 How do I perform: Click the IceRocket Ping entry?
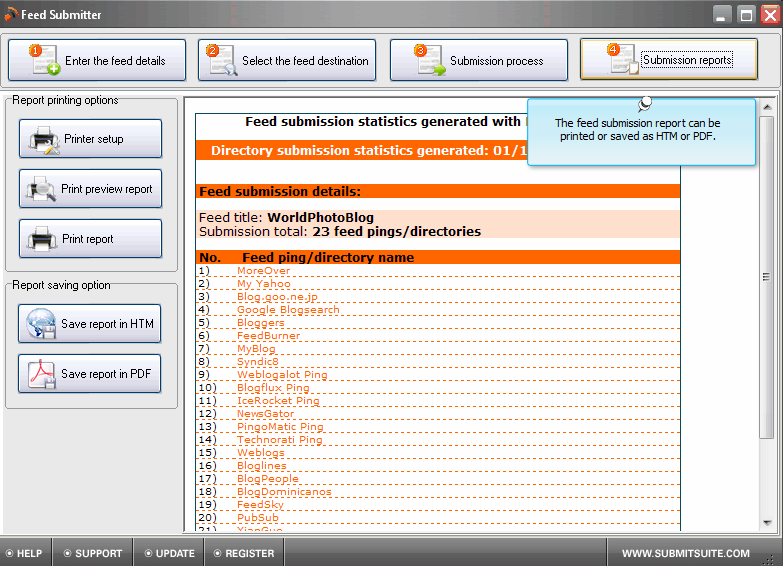(278, 400)
